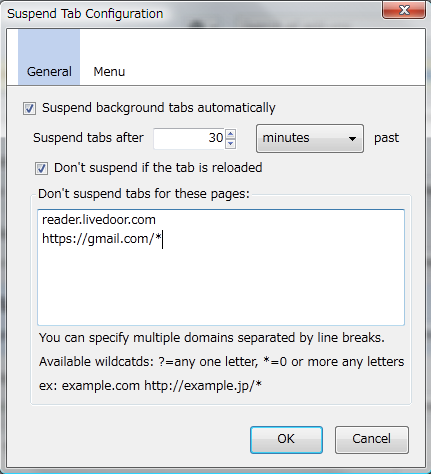The width and height of the screenshot is (431, 474).
Task: Click the arrow on the minutes combo box
Action: pyautogui.click(x=352, y=139)
